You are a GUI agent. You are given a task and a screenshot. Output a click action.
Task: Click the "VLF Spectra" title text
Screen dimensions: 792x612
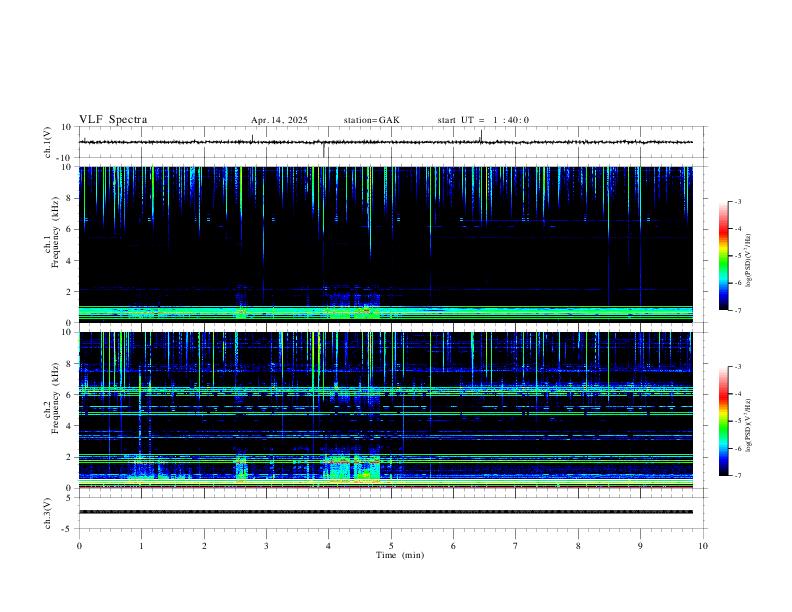pos(113,120)
